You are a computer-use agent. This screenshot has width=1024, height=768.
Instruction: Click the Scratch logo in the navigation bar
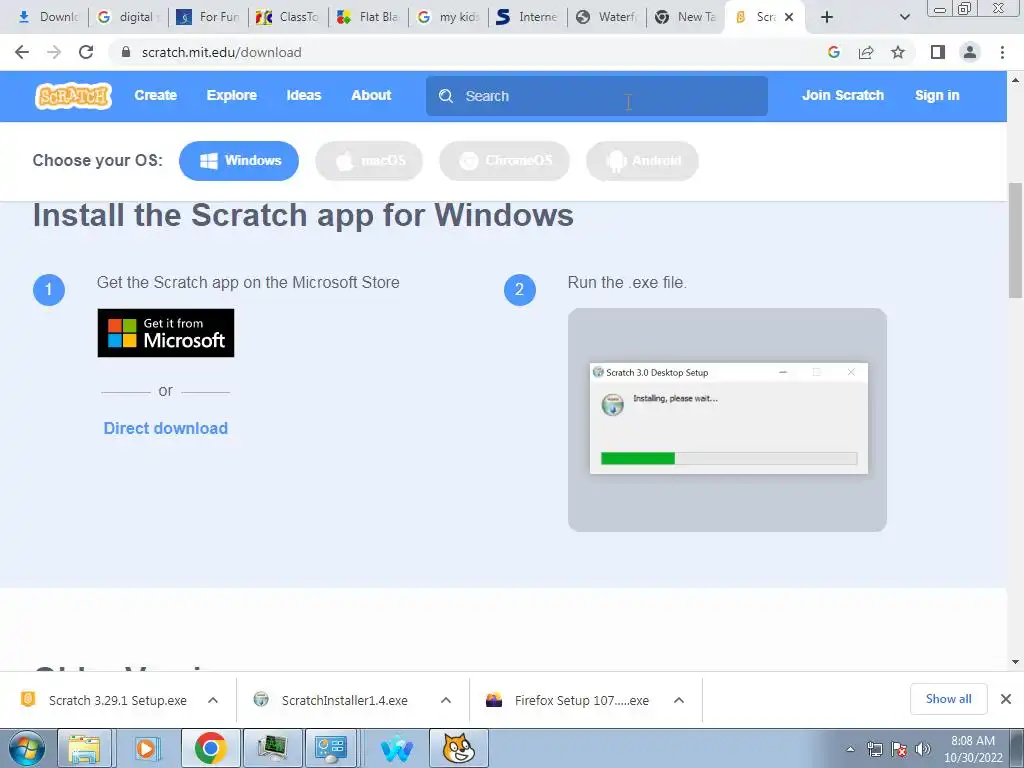click(73, 96)
